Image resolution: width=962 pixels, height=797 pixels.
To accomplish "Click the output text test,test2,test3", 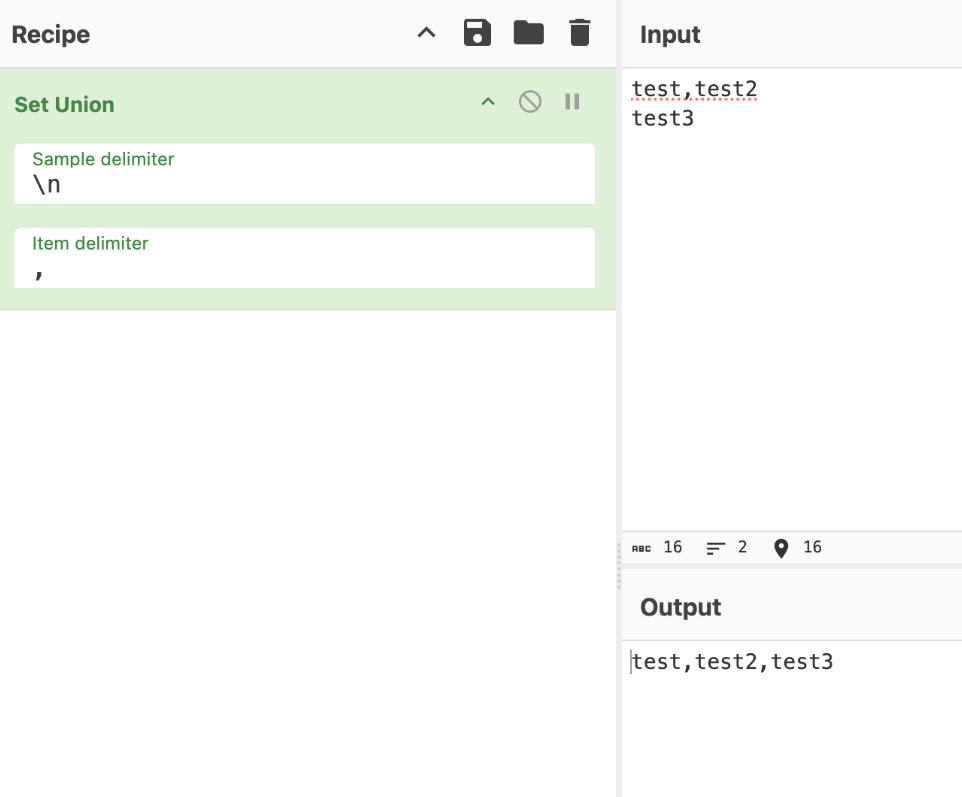I will coord(733,661).
